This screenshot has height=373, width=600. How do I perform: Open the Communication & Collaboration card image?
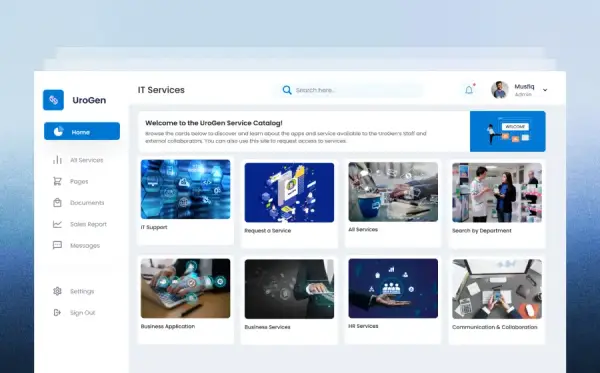click(497, 289)
